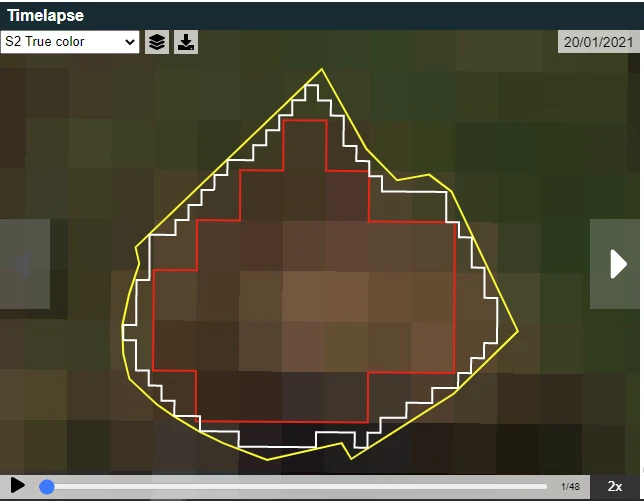Change playback speed with the 2x button
Screen dimensions: 644x501
pos(615,486)
